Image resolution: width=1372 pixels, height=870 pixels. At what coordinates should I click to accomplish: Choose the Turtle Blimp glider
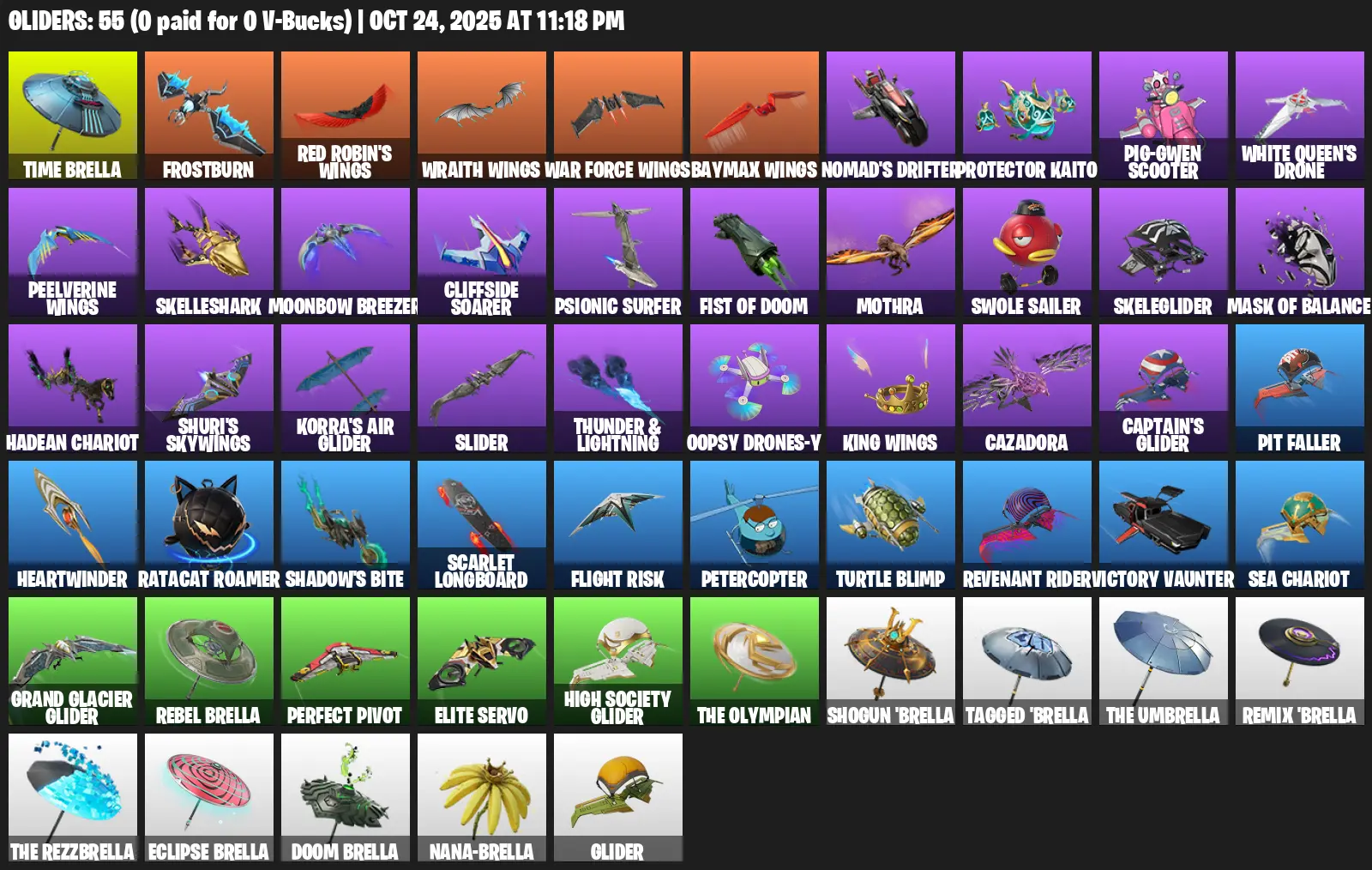tap(891, 524)
